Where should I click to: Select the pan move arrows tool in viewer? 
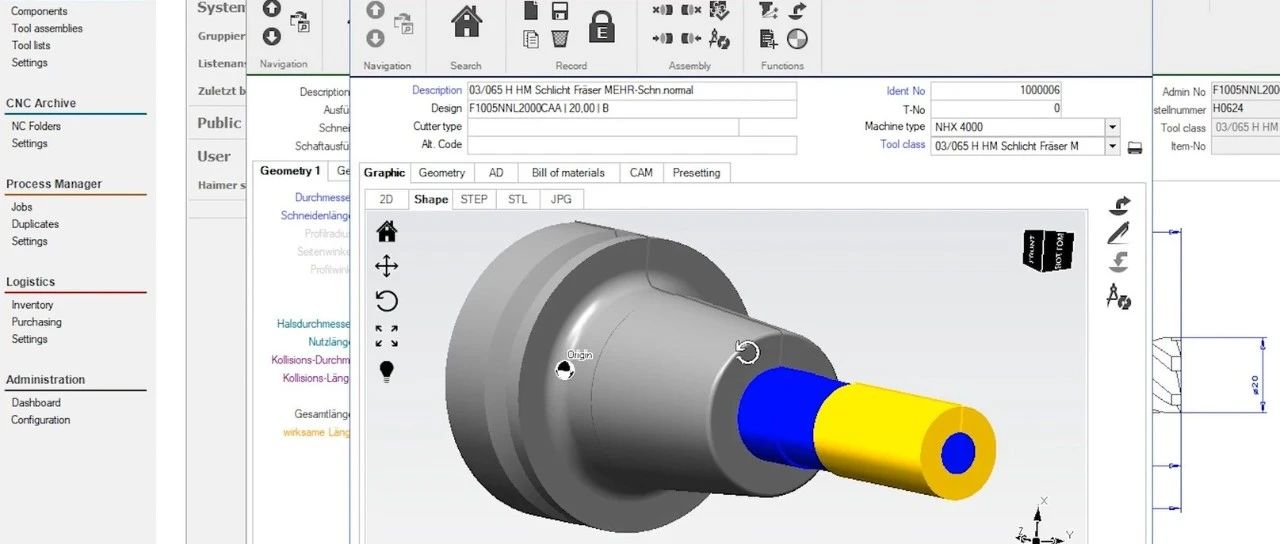coord(386,266)
